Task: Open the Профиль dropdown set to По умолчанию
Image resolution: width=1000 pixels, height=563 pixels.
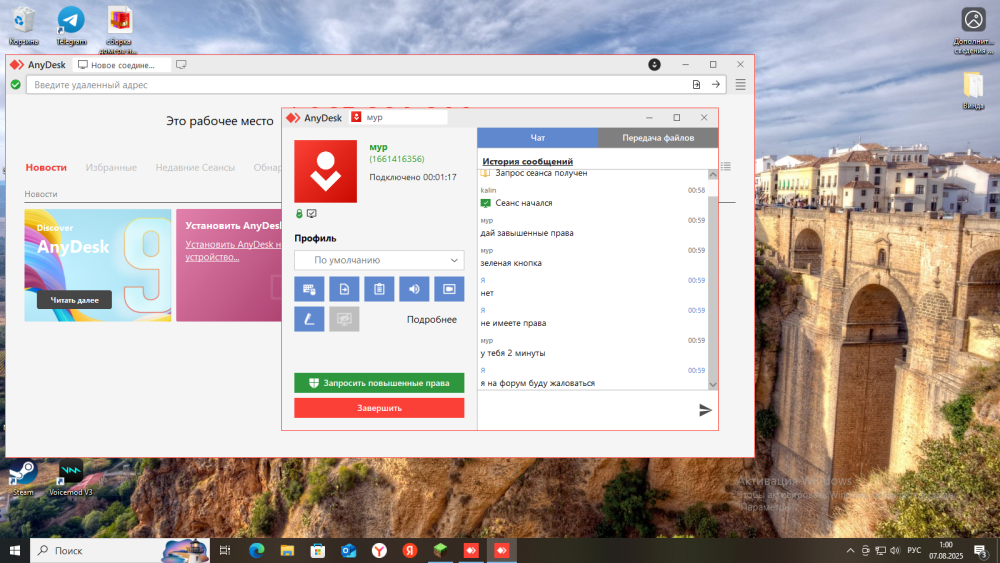Action: [x=379, y=260]
